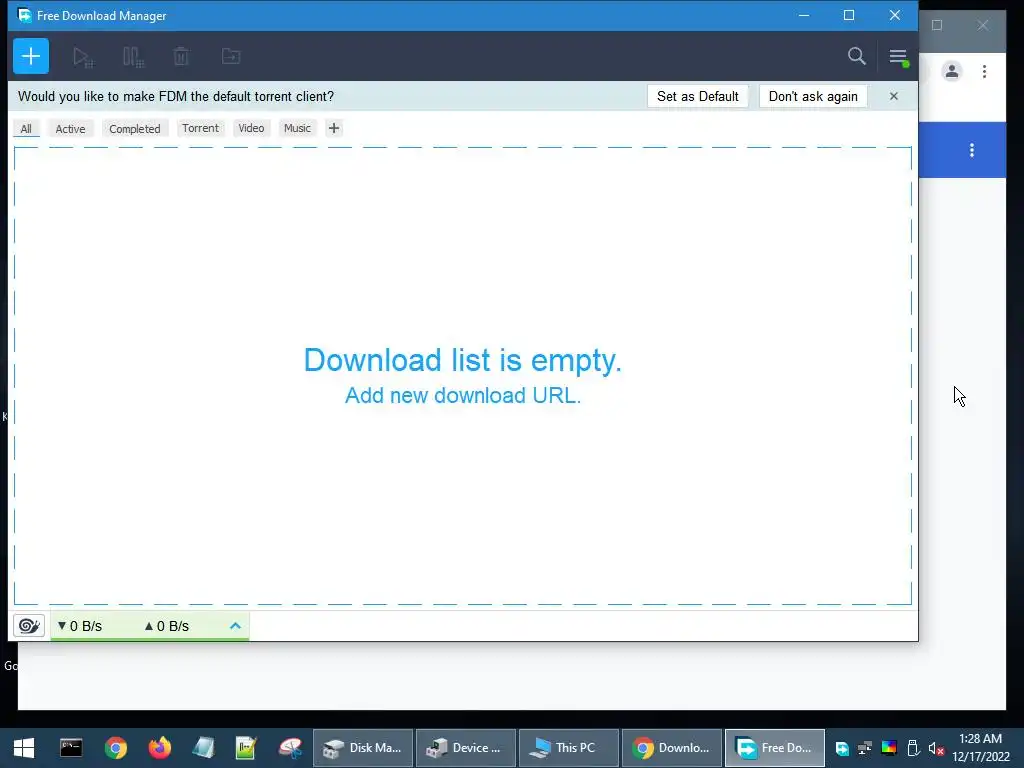Expand the speed panel chevron

pyautogui.click(x=235, y=626)
